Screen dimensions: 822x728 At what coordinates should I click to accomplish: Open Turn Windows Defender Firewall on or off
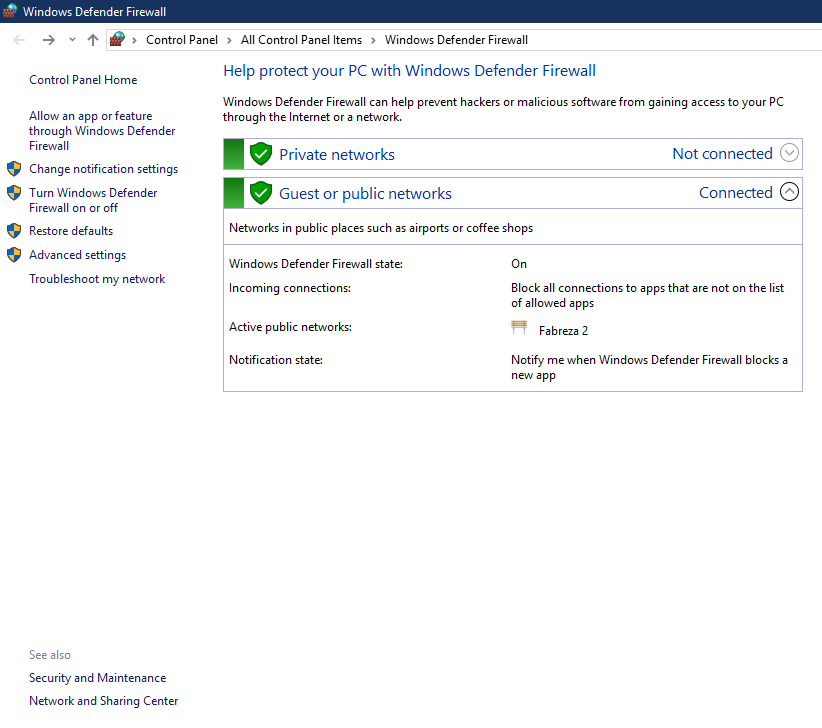click(x=93, y=200)
